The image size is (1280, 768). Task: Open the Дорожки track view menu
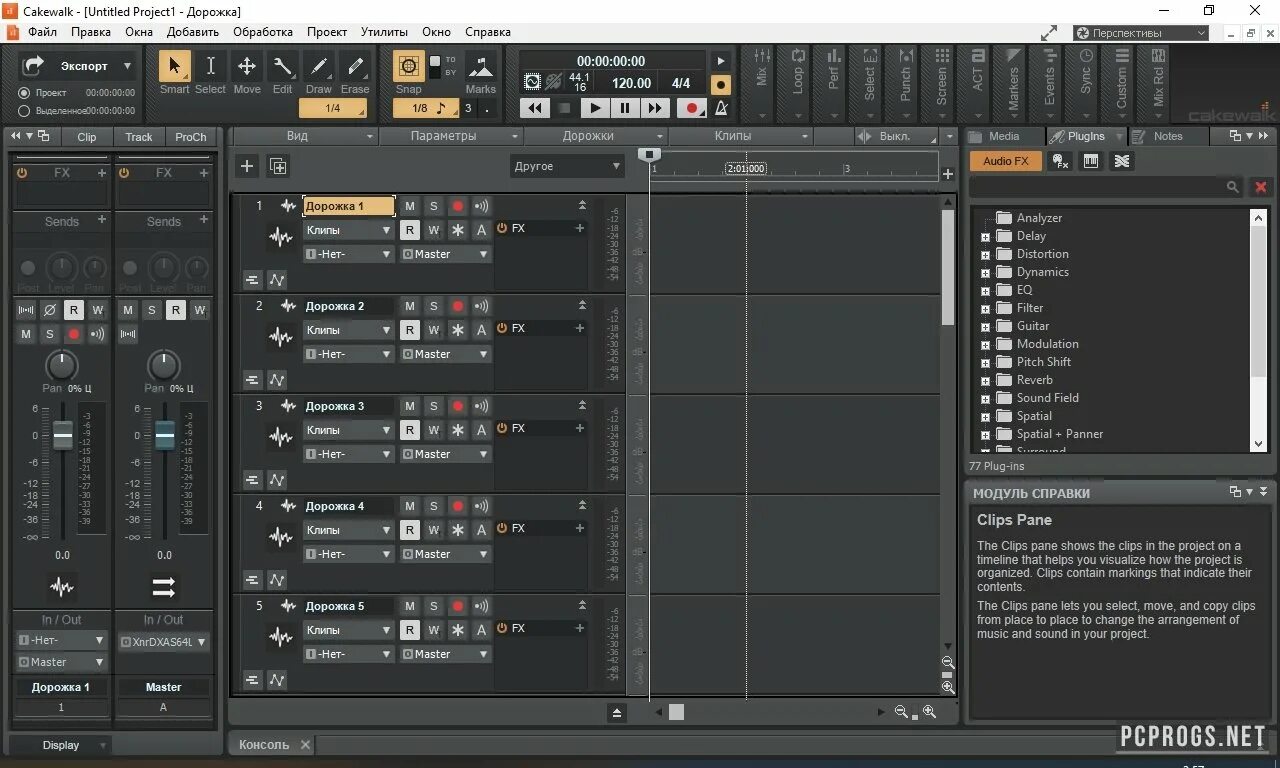(x=596, y=136)
